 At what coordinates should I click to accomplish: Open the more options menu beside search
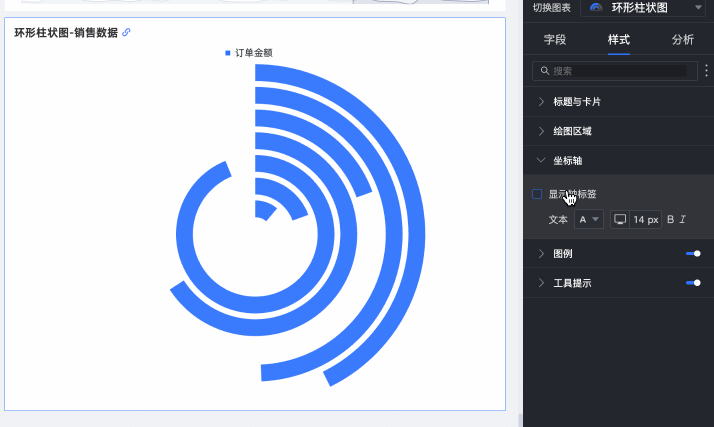coord(706,71)
